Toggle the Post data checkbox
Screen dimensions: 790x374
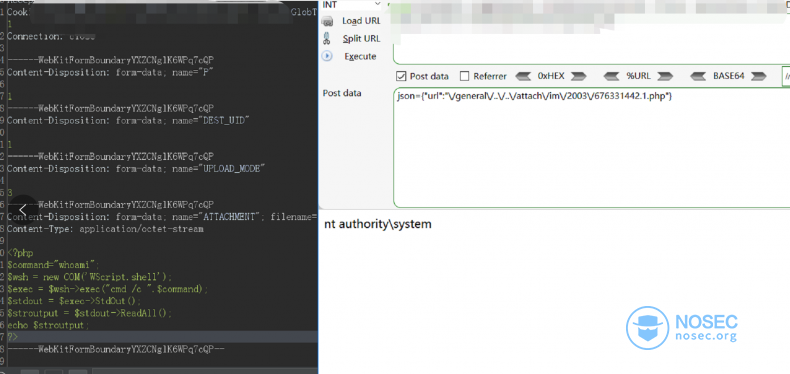401,76
